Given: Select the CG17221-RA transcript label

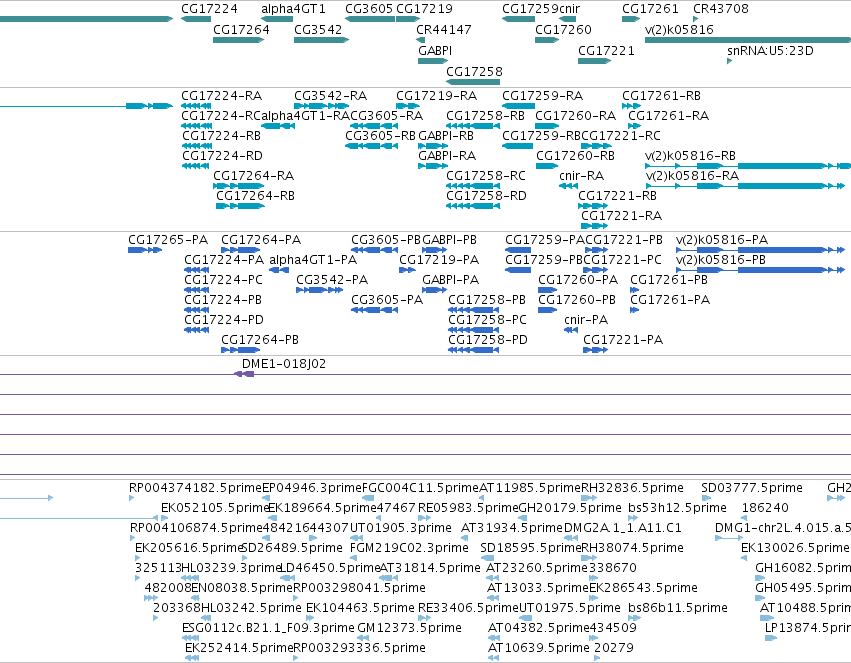Looking at the screenshot, I should coord(621,216).
